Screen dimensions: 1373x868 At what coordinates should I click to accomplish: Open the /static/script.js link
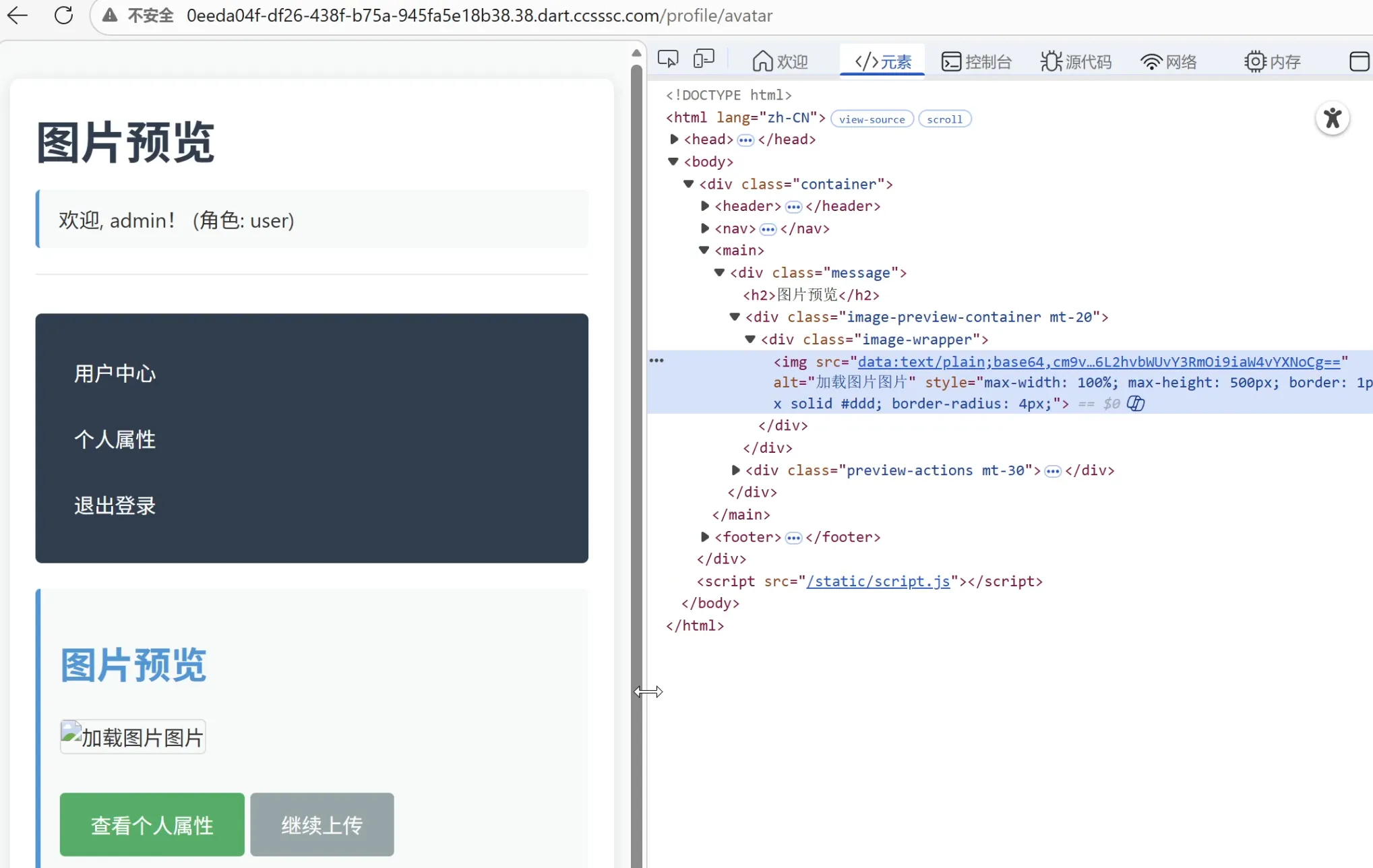(878, 581)
